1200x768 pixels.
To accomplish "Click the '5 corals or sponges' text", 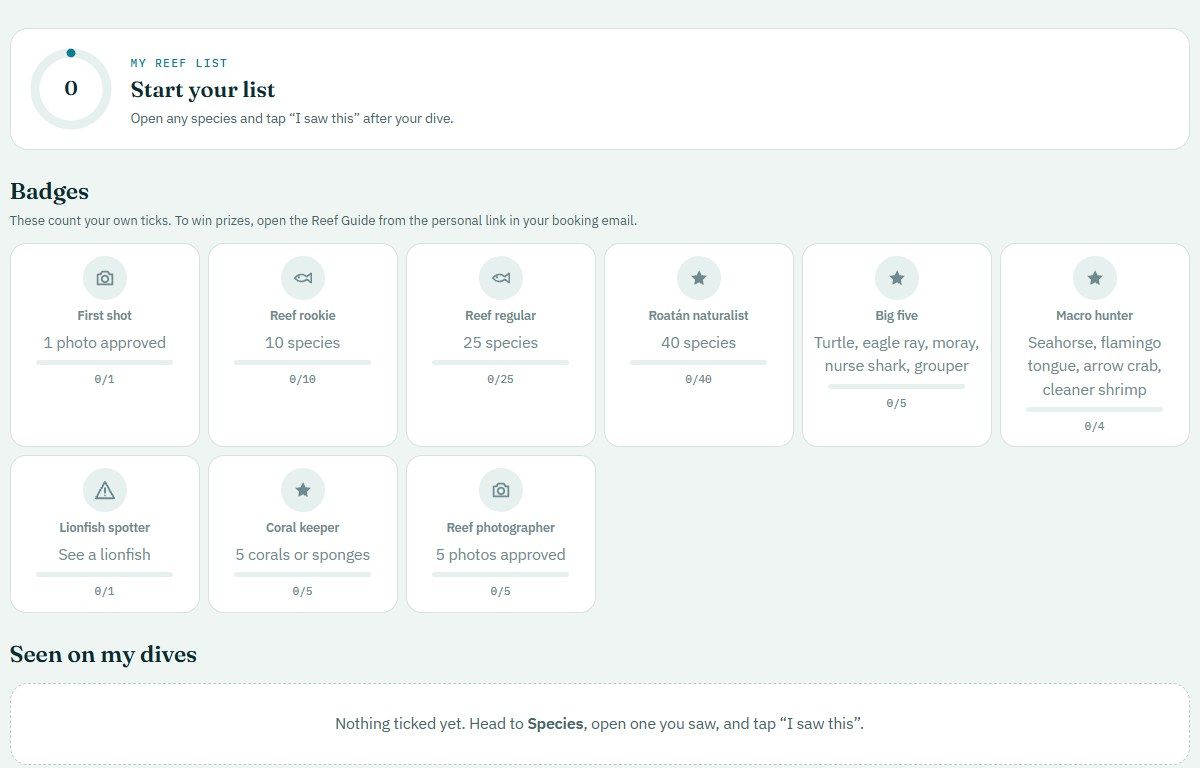I will pyautogui.click(x=303, y=554).
